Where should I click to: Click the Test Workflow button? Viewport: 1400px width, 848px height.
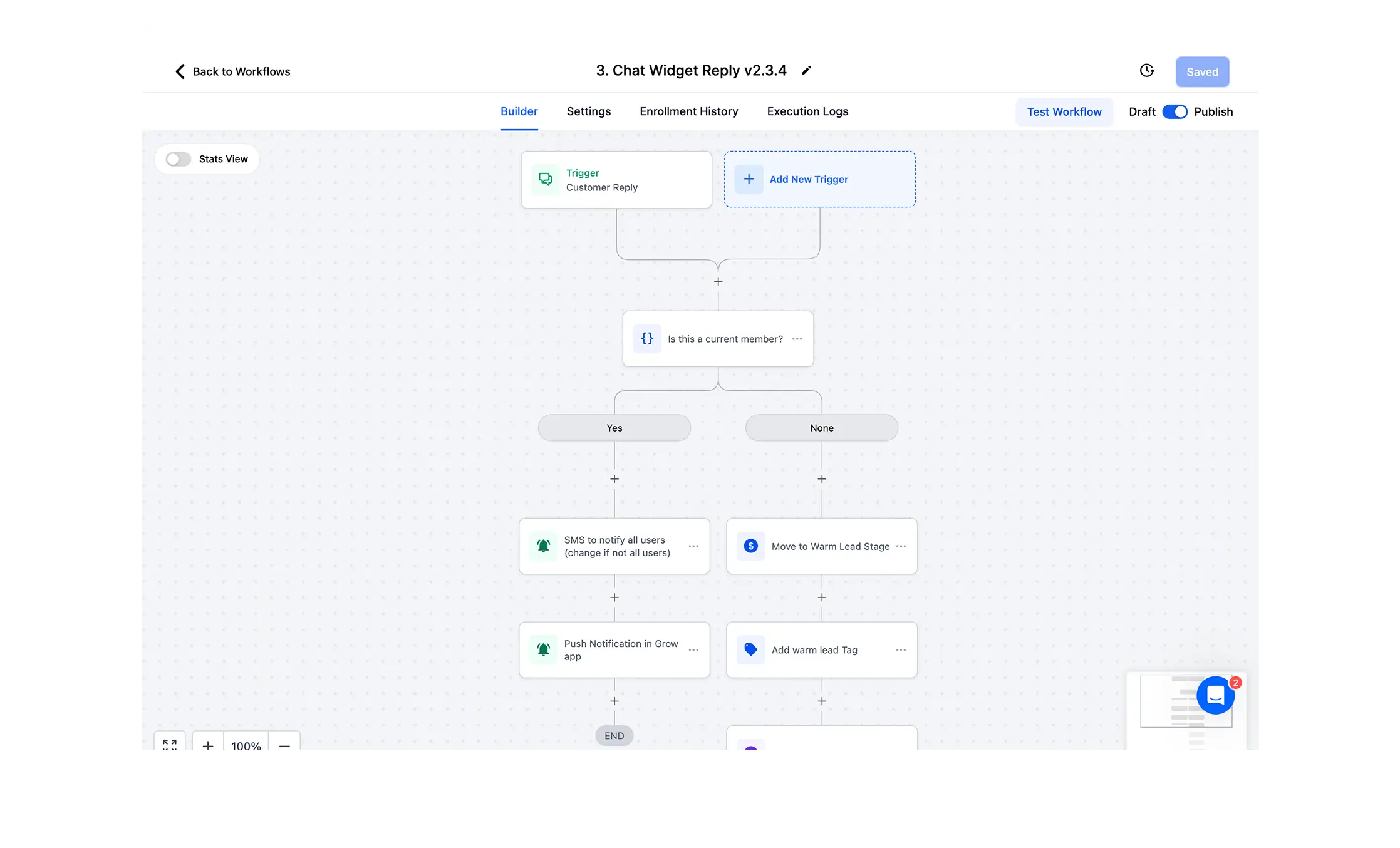(x=1064, y=111)
